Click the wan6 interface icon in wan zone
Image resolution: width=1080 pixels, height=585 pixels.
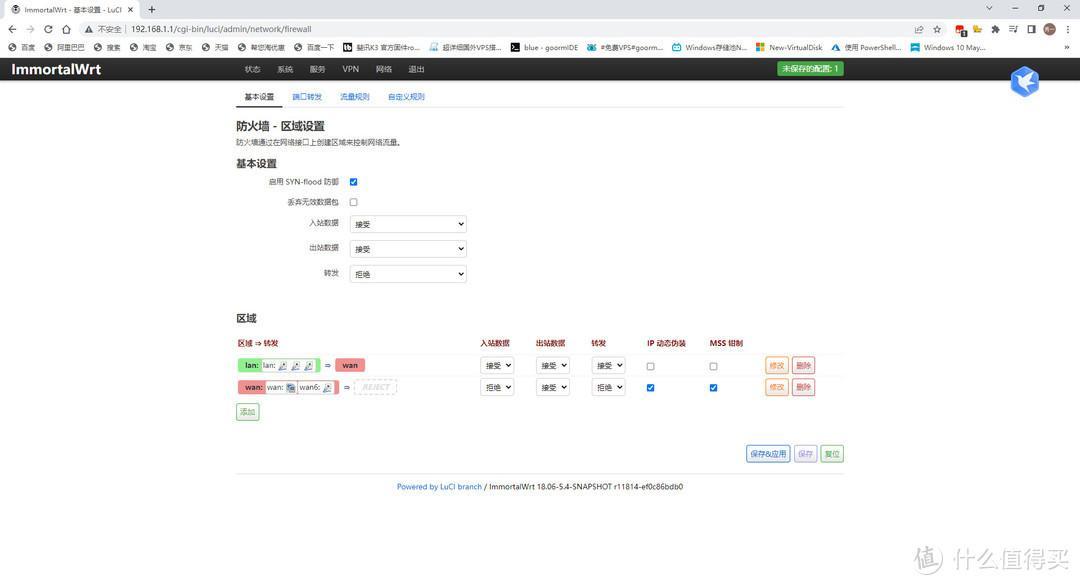(x=327, y=387)
